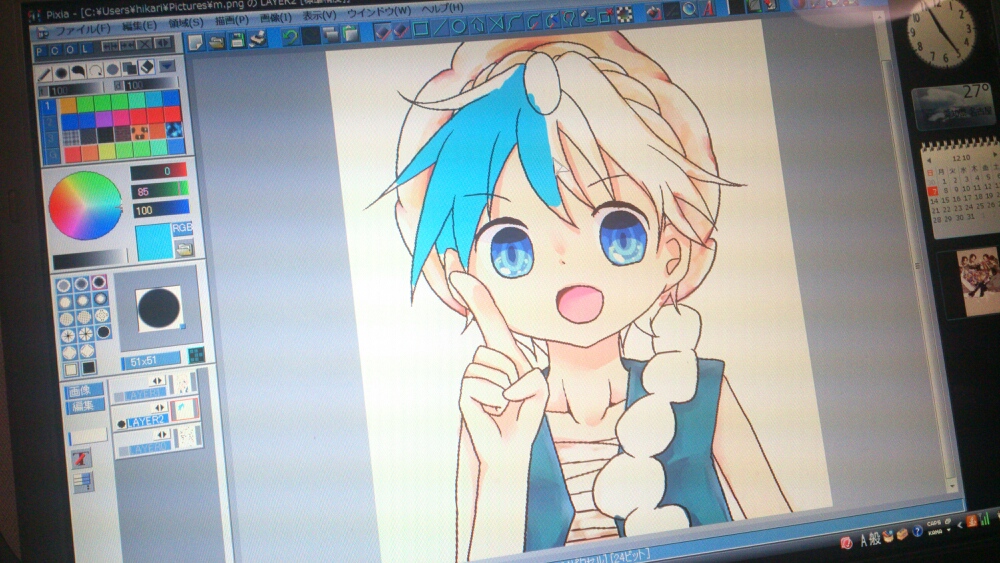Open the 領域(S) menu
The width and height of the screenshot is (1000, 563).
(x=186, y=23)
